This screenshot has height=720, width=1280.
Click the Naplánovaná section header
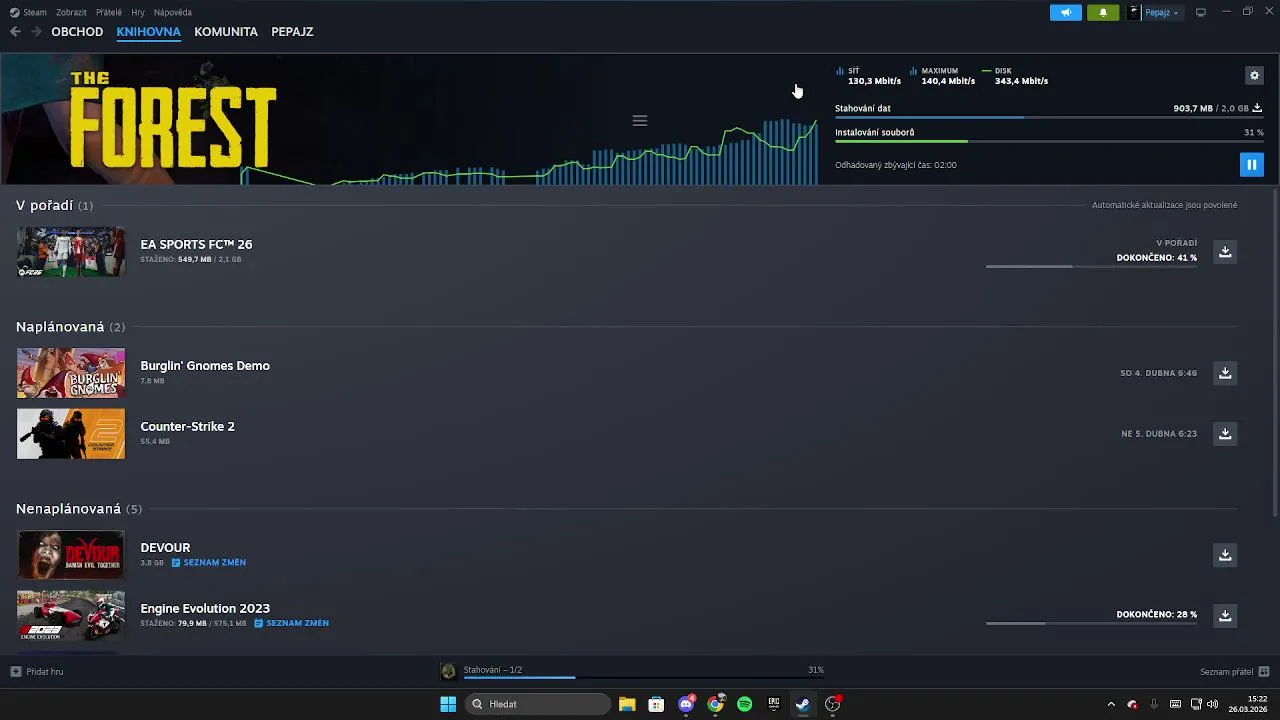coord(70,327)
